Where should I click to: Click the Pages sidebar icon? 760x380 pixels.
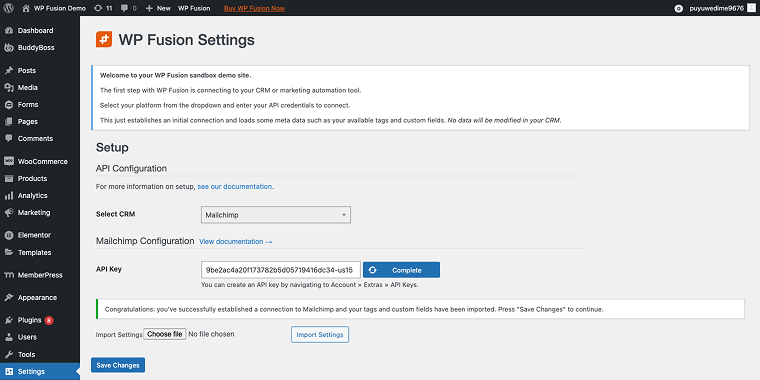pyautogui.click(x=9, y=122)
